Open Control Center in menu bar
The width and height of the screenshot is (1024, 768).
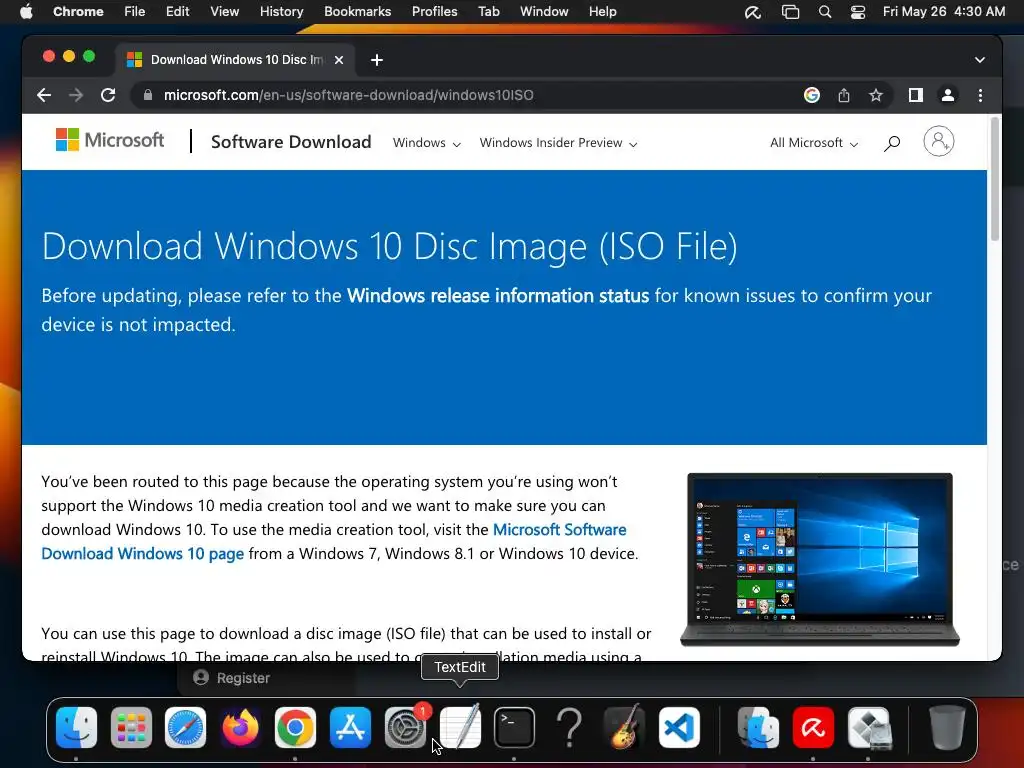(857, 12)
